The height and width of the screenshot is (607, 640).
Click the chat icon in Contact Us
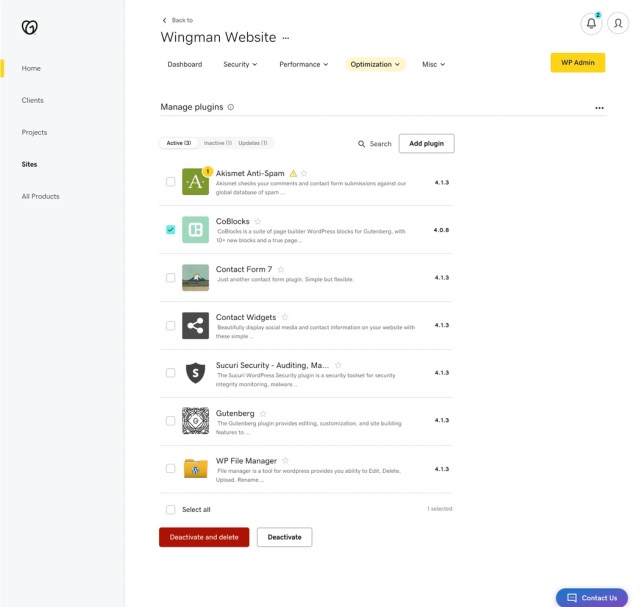coord(572,598)
